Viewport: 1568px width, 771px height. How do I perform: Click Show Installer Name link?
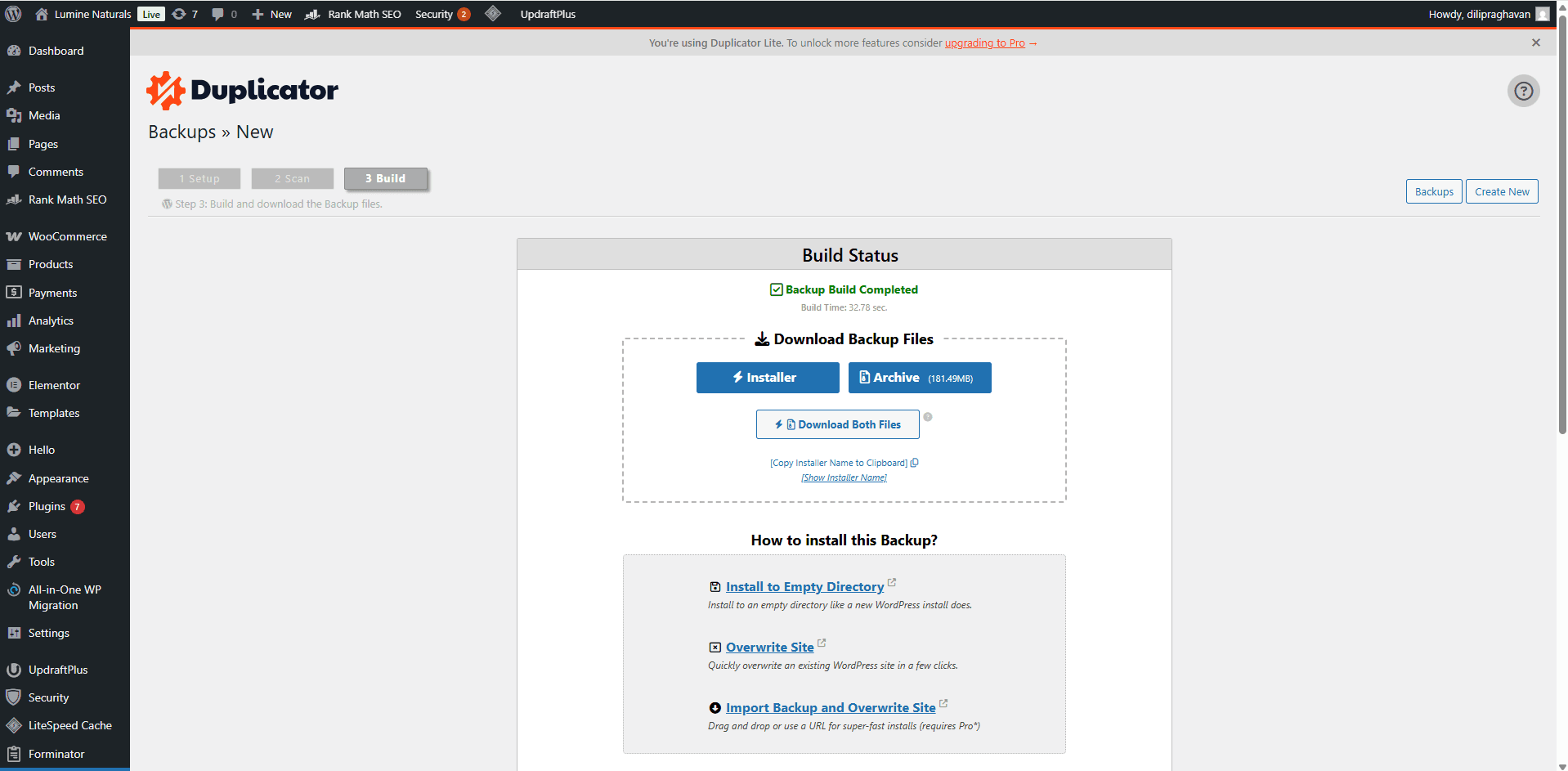coord(844,477)
